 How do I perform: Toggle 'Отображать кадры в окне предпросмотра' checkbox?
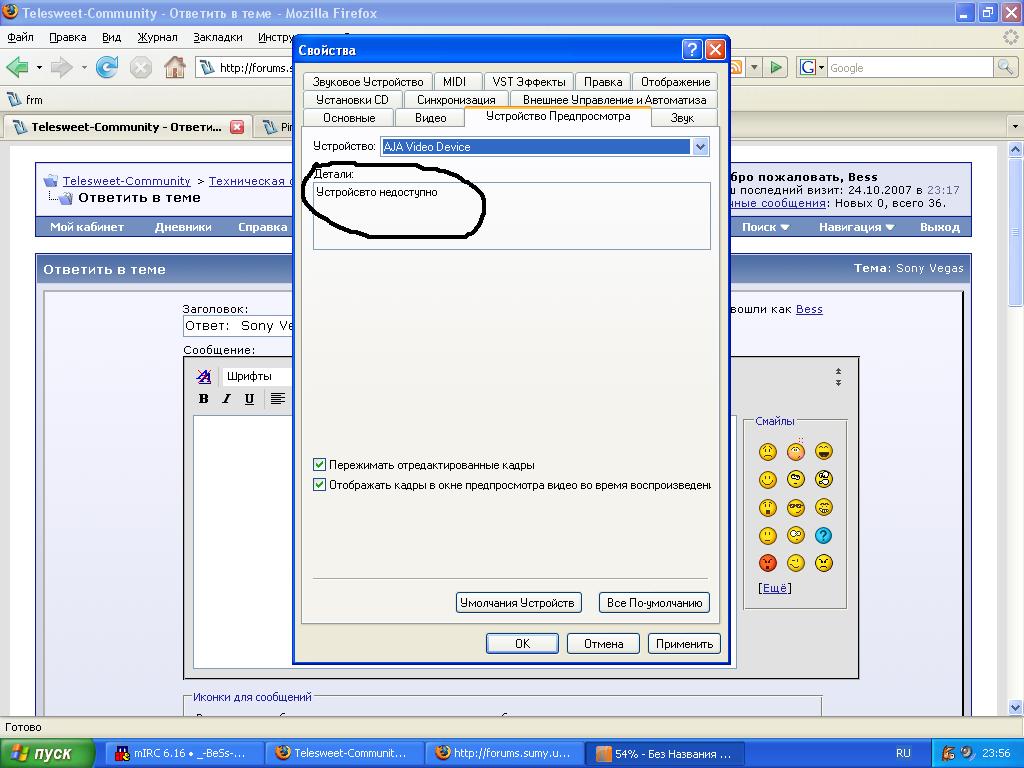click(320, 484)
